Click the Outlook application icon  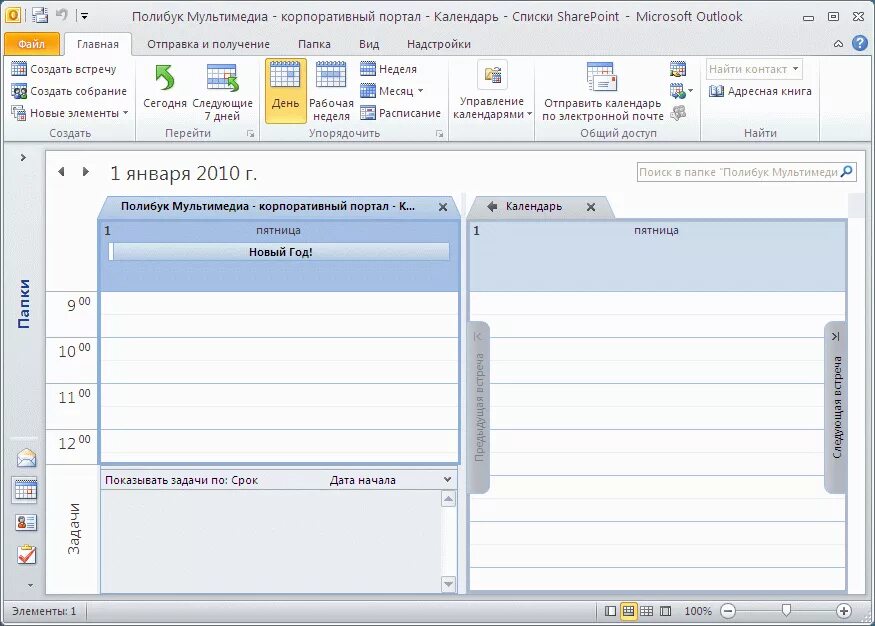click(12, 16)
